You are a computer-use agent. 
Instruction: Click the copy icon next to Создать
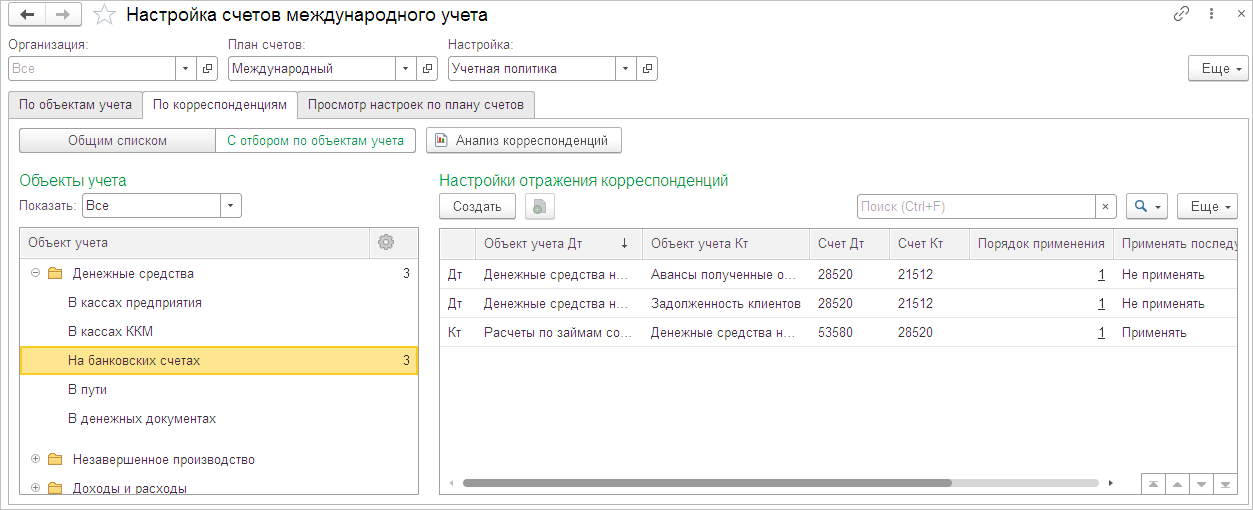(539, 207)
